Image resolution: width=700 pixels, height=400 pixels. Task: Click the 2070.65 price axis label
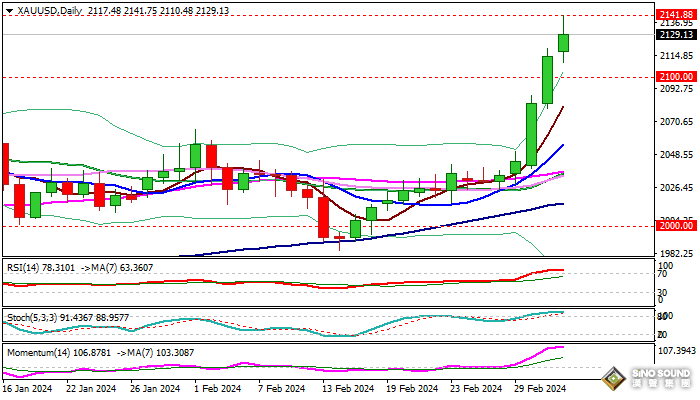(x=676, y=122)
